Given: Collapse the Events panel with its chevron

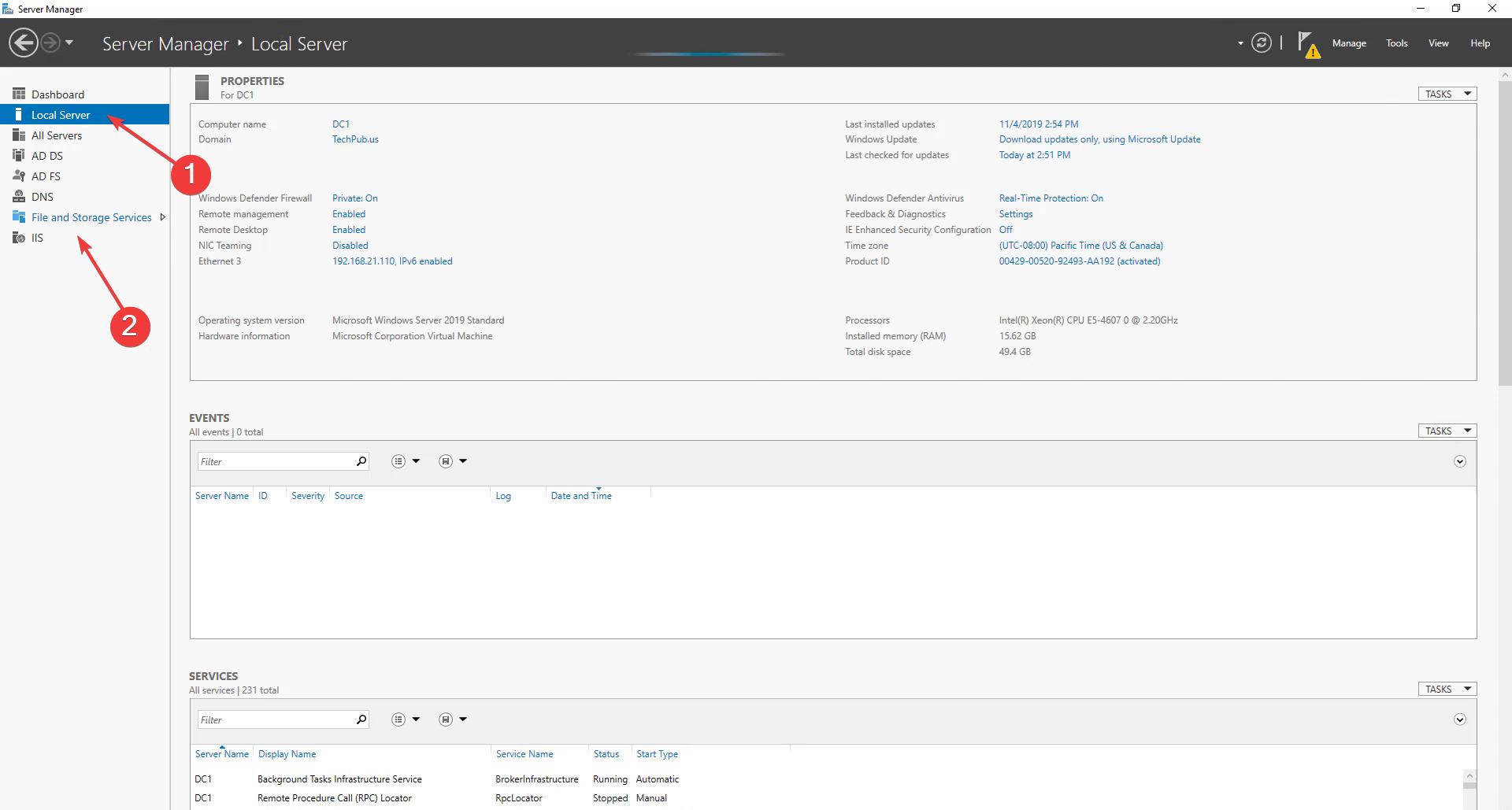Looking at the screenshot, I should (1459, 460).
